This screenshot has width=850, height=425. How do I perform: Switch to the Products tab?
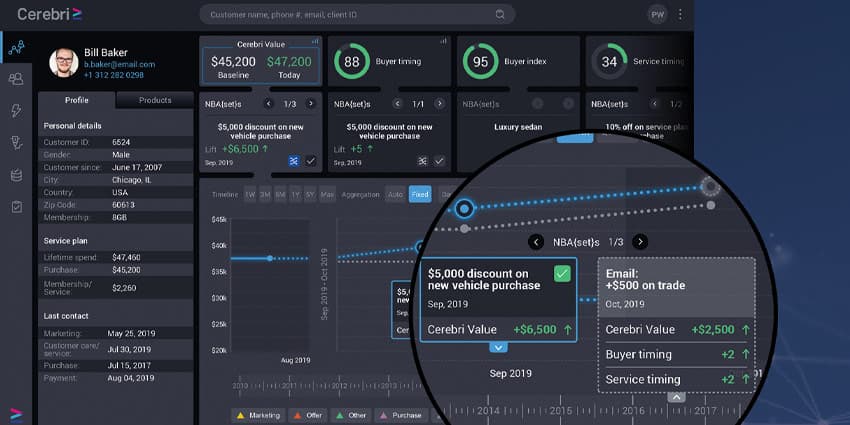pos(155,100)
